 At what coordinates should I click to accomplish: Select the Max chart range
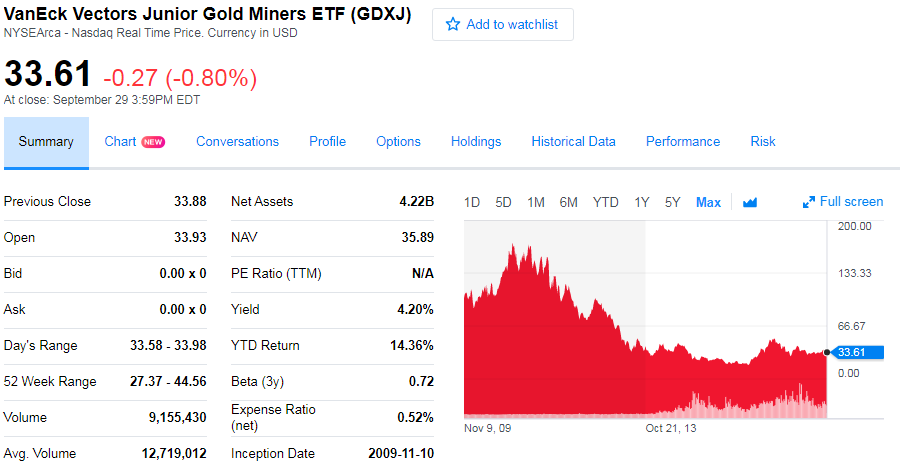point(708,202)
